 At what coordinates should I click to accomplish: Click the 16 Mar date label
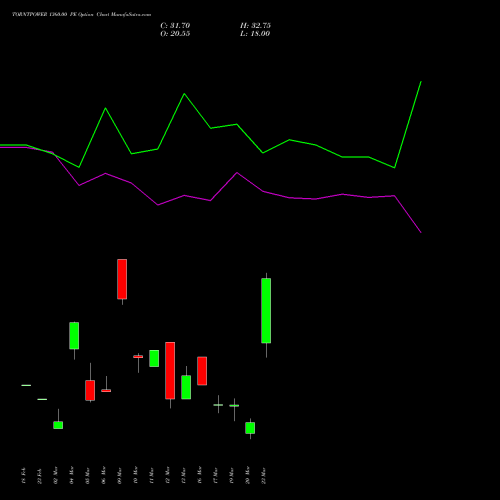[x=200, y=475]
